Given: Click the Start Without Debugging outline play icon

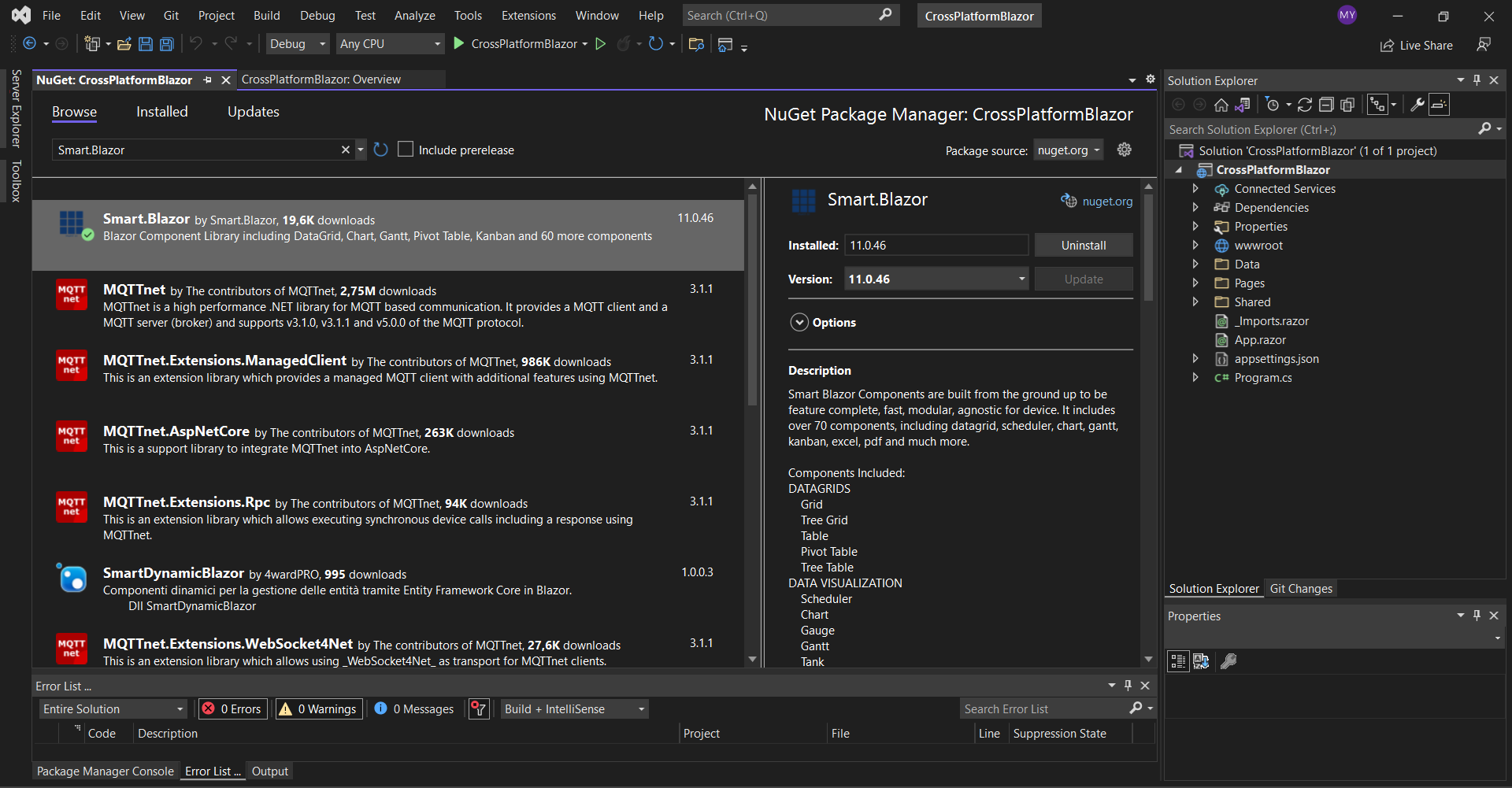Looking at the screenshot, I should point(601,44).
